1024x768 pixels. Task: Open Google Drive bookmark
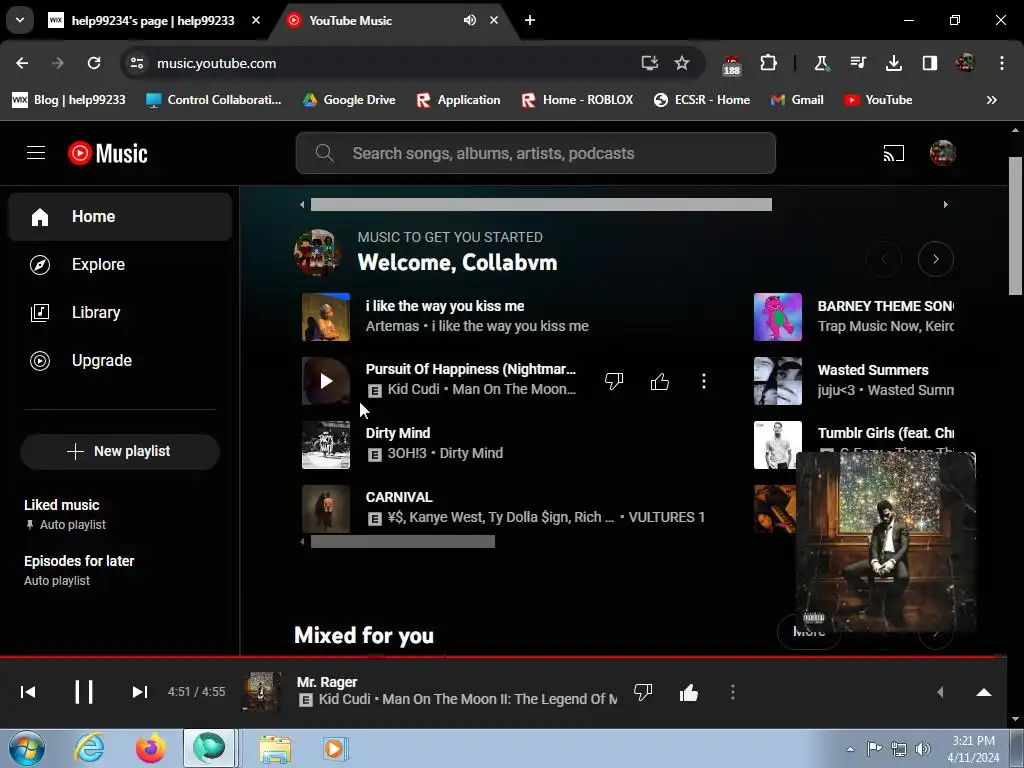(349, 100)
